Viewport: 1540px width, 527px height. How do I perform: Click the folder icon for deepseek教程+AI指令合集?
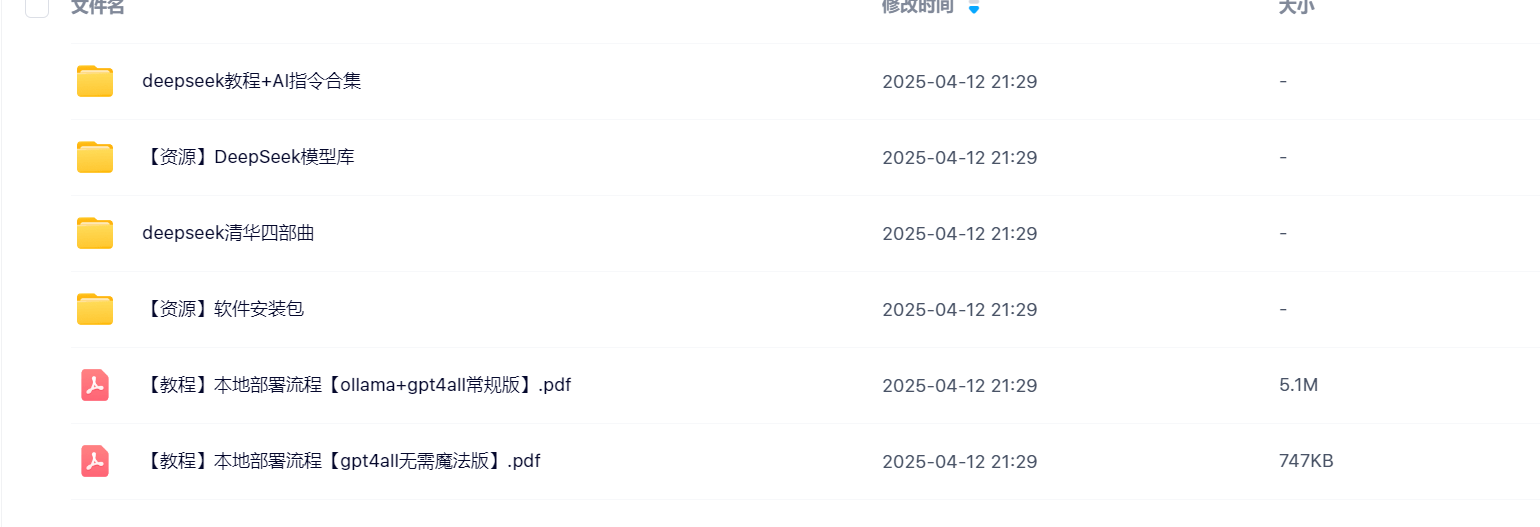(95, 81)
